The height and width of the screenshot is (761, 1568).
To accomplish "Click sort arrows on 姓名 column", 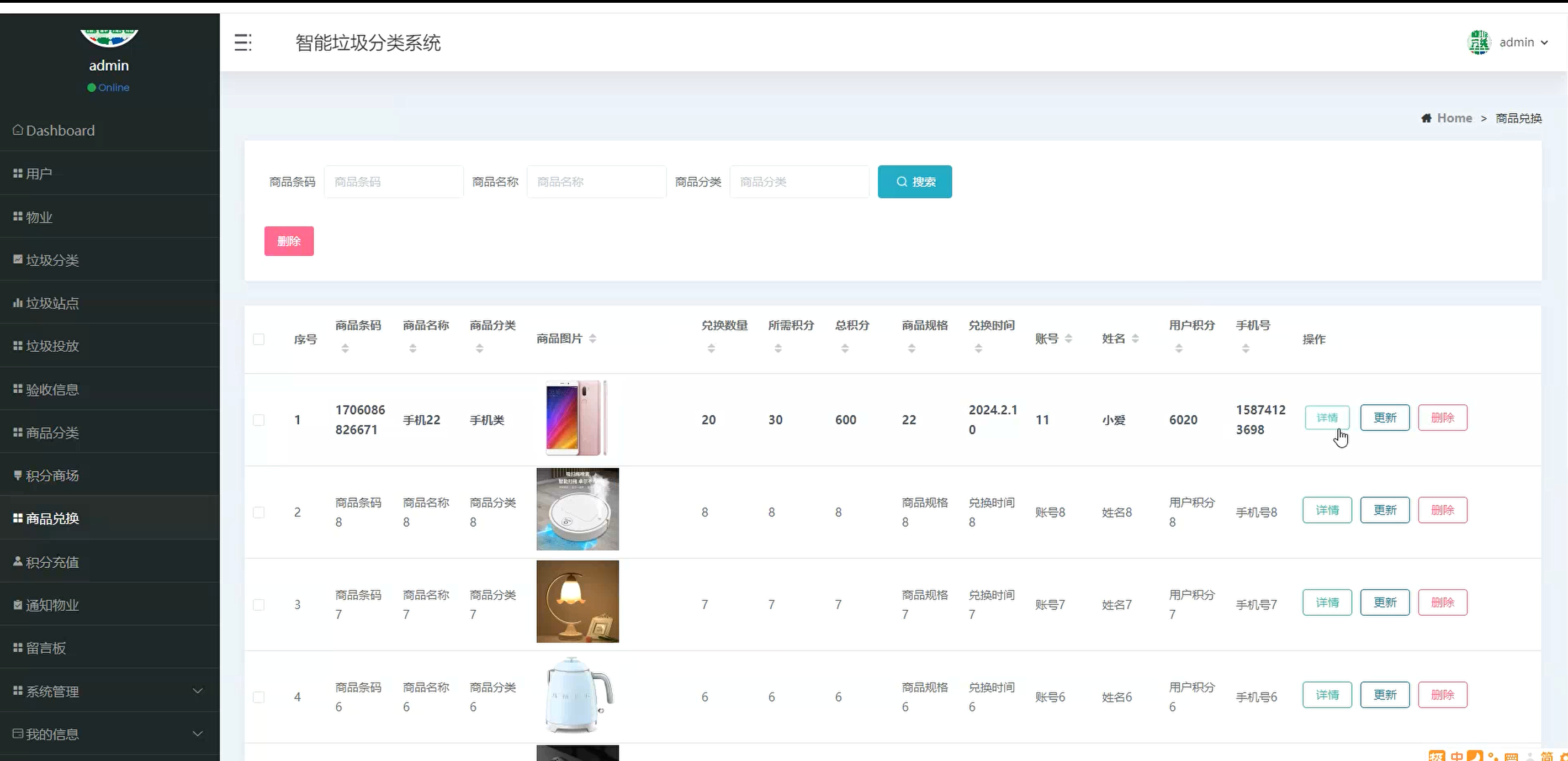I will tap(1135, 339).
